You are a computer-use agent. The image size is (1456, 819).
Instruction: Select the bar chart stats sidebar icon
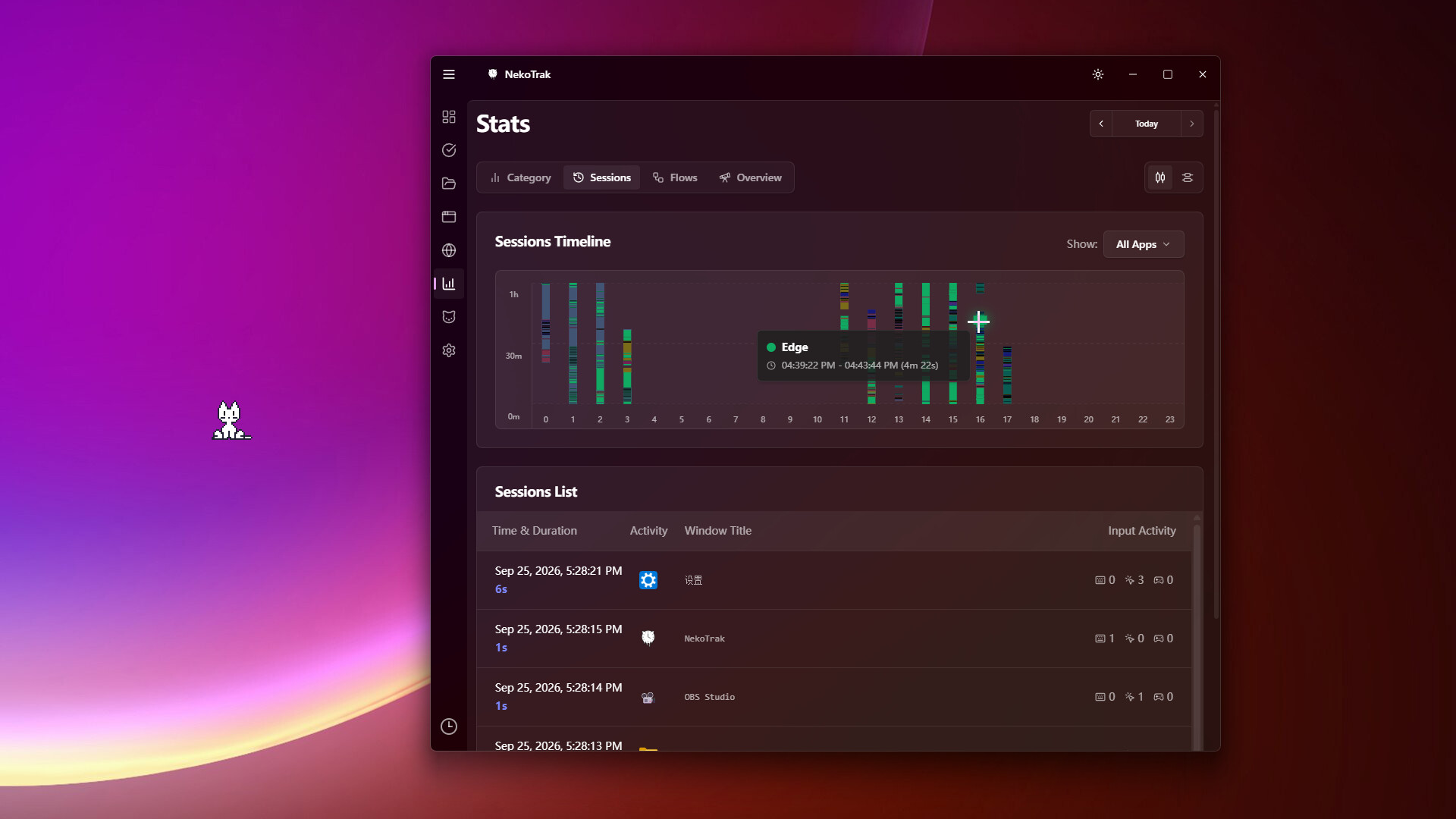pyautogui.click(x=449, y=284)
